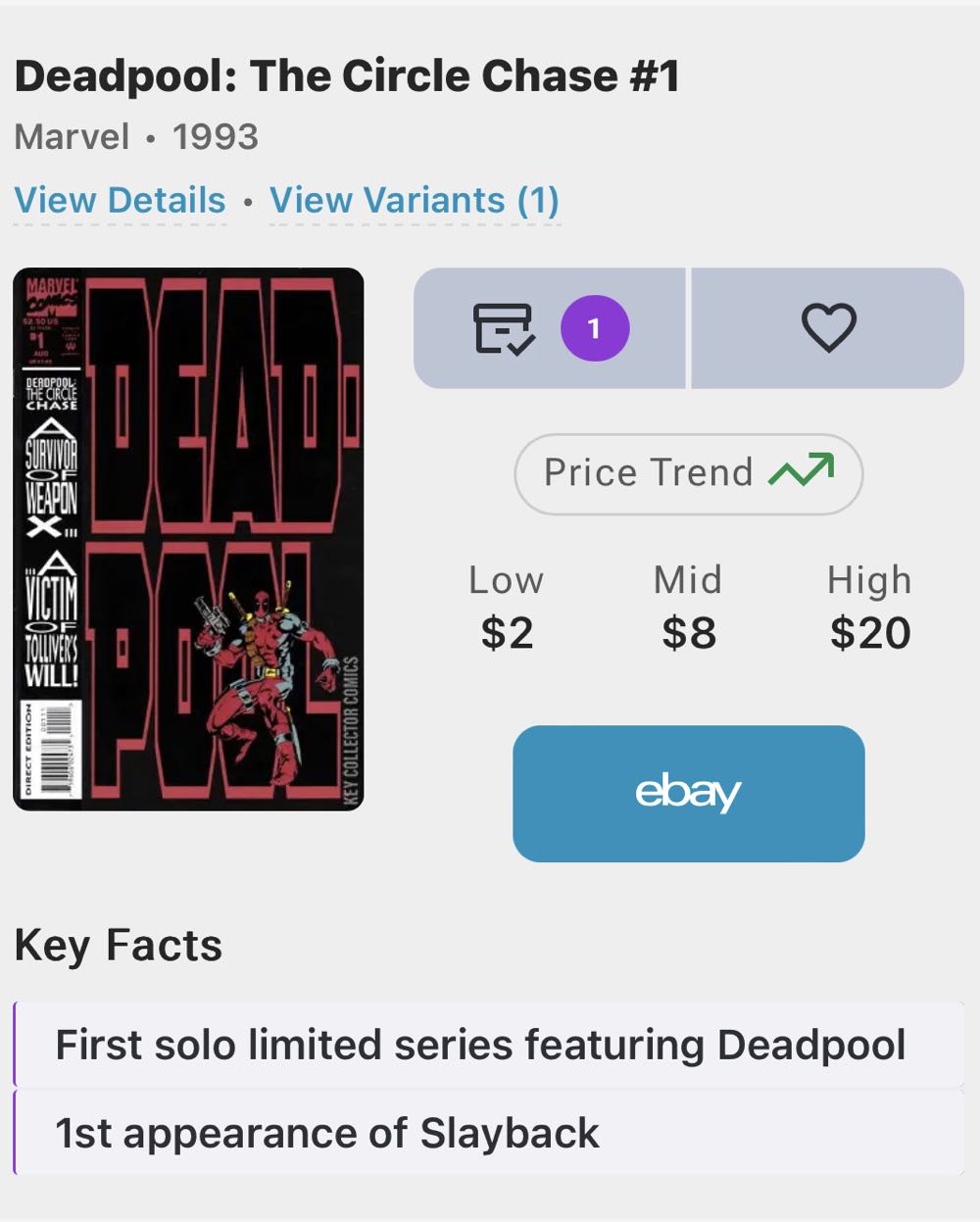Tap the heart to add to wishlist
Image resolution: width=980 pixels, height=1222 pixels.
(x=828, y=329)
